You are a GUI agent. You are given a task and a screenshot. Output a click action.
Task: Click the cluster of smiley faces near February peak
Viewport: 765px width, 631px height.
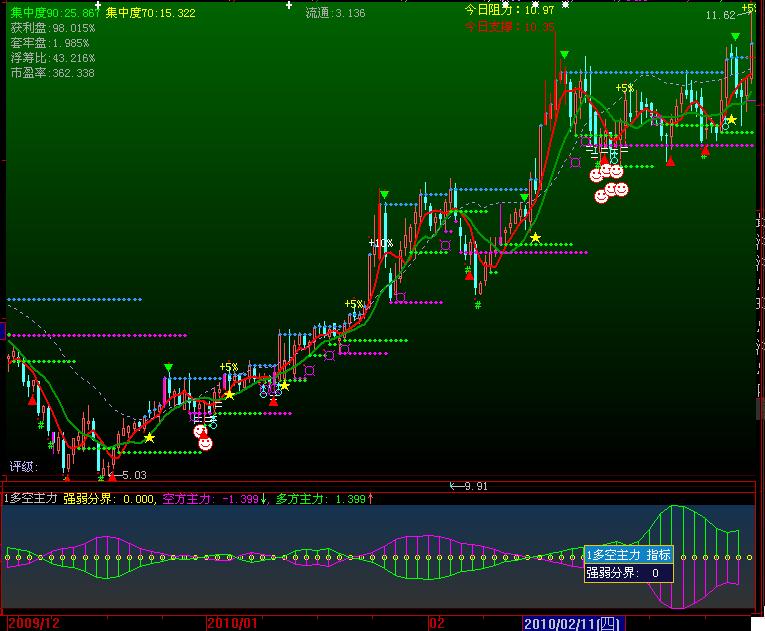609,182
